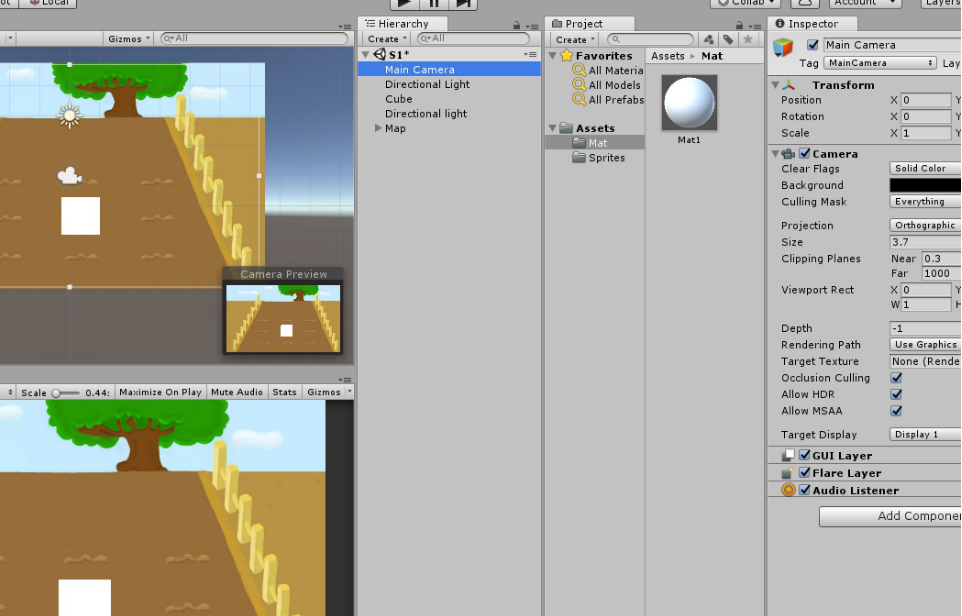Viewport: 962px width, 616px height.
Task: Open the Hierarchy Create dropdown
Action: (x=387, y=39)
